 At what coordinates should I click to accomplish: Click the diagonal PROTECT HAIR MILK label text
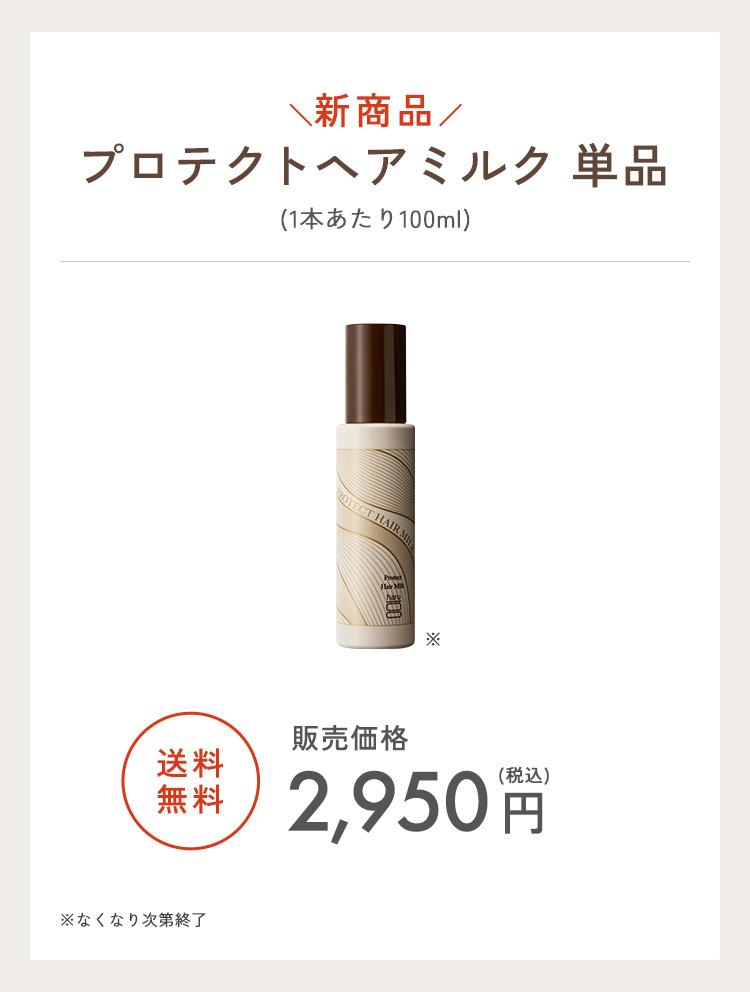click(375, 521)
